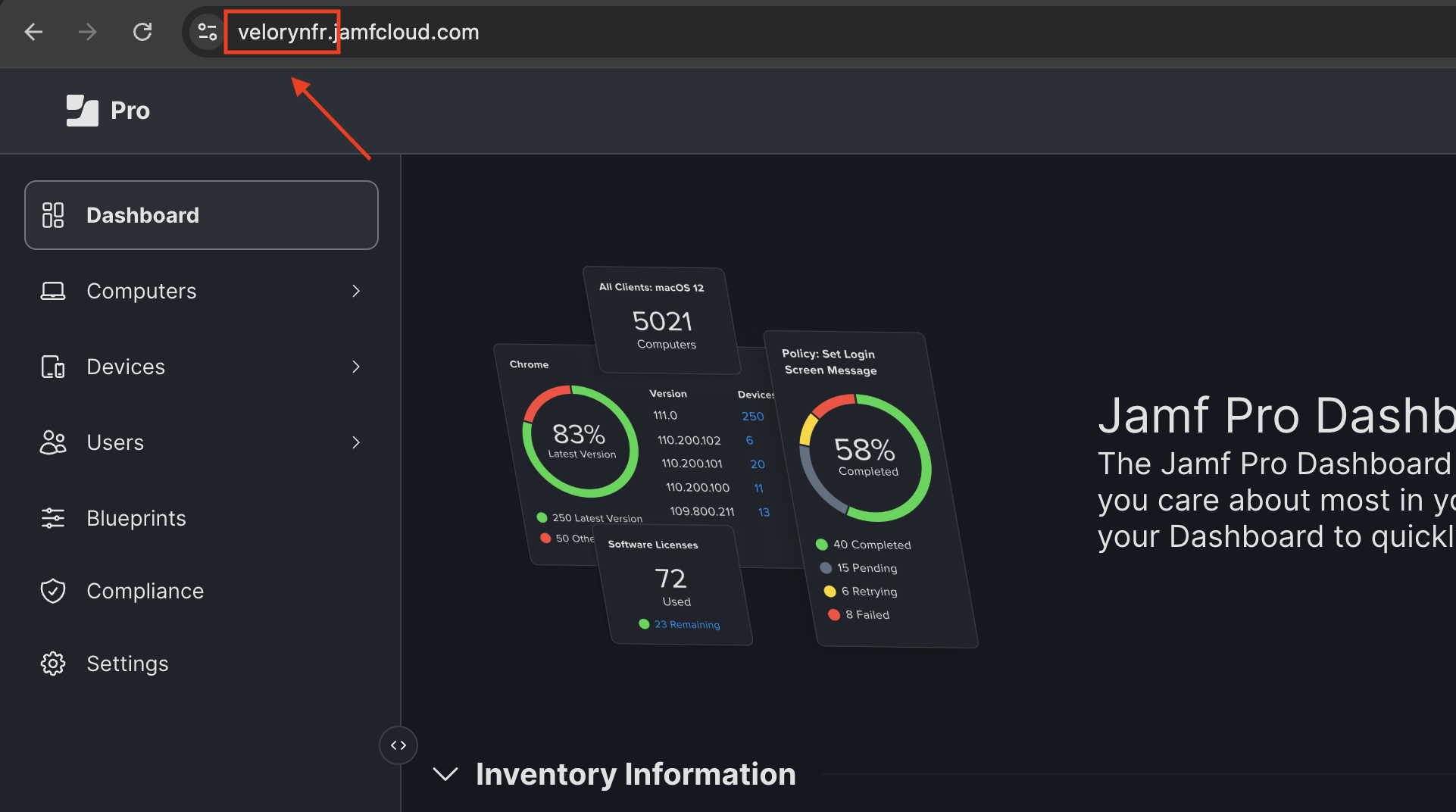Image resolution: width=1456 pixels, height=812 pixels.
Task: Collapse the Inventory Information section chevron
Action: (x=445, y=774)
